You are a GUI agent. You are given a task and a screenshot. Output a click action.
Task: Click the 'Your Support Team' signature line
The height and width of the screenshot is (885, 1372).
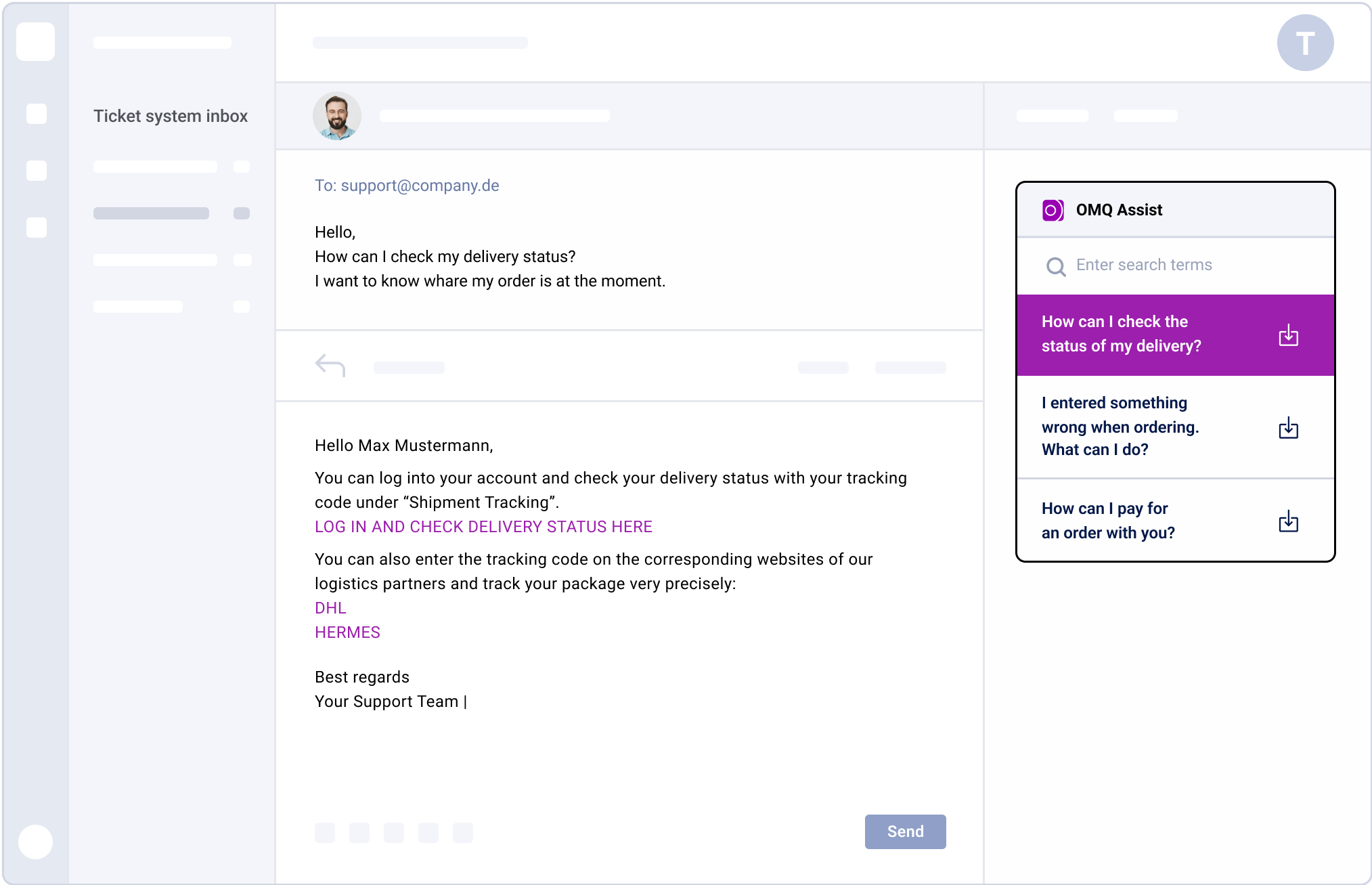(386, 701)
